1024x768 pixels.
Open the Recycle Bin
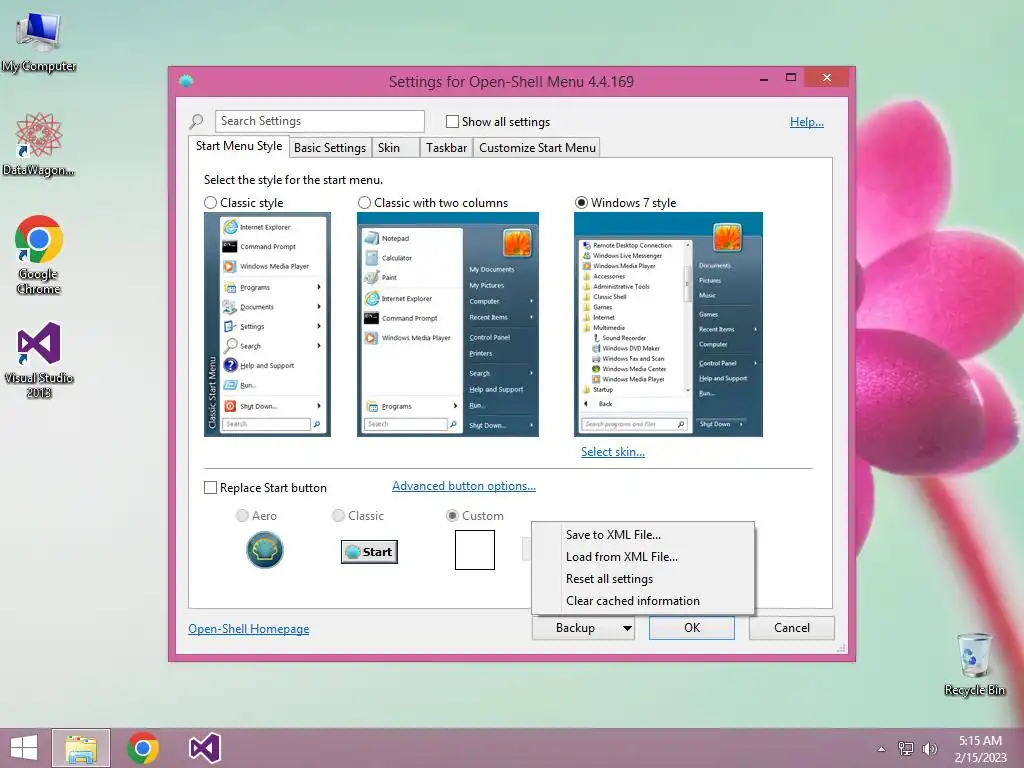974,664
